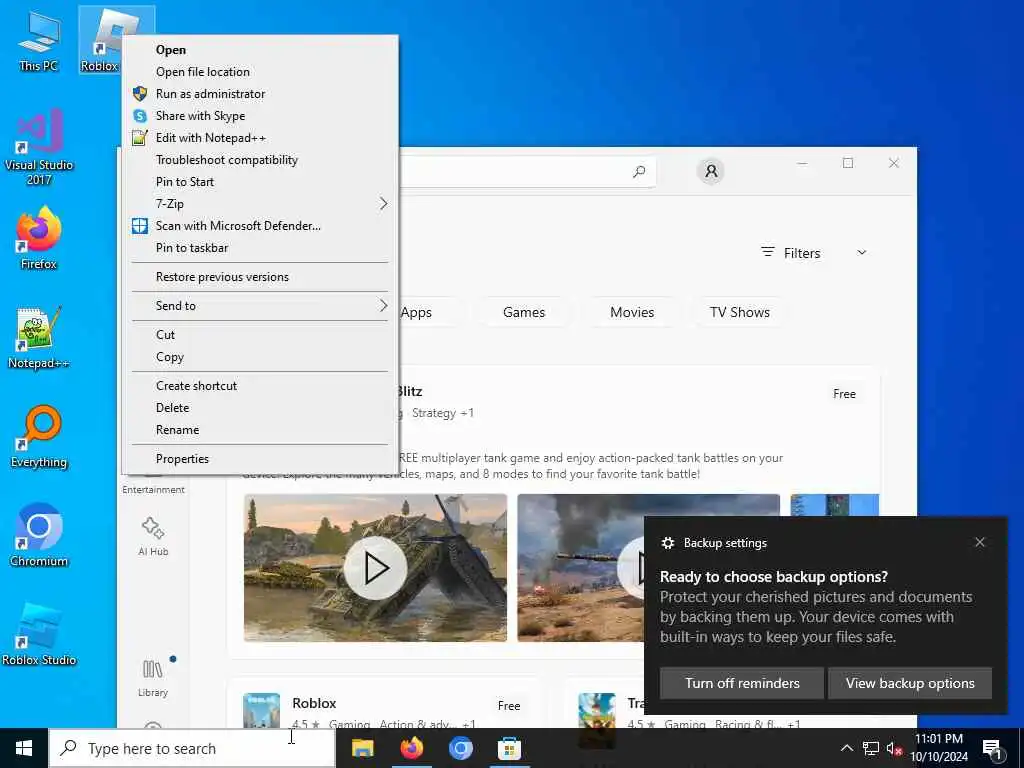
Task: Open This PC desktop icon
Action: pos(39,40)
